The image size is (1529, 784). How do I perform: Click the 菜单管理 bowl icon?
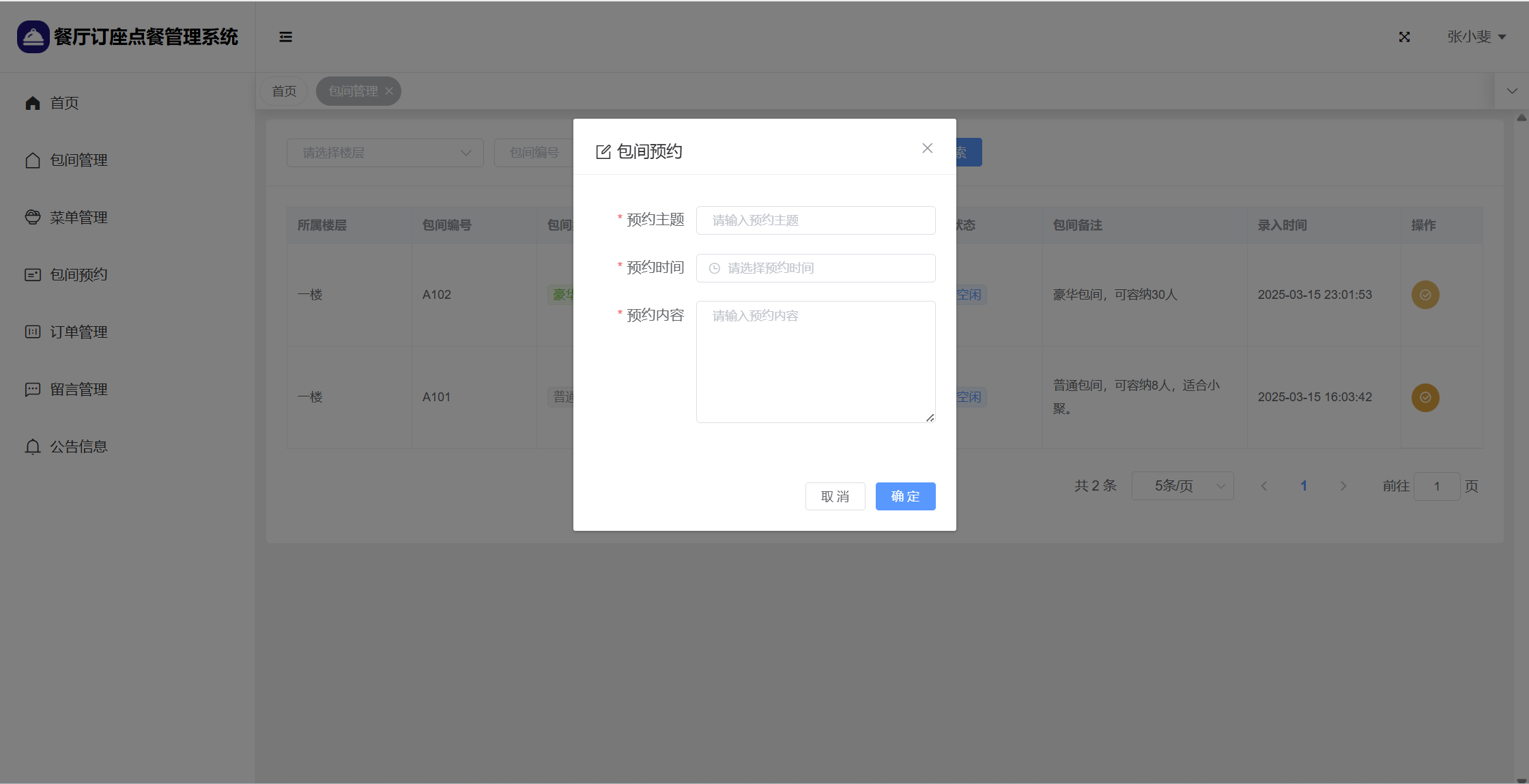click(33, 217)
